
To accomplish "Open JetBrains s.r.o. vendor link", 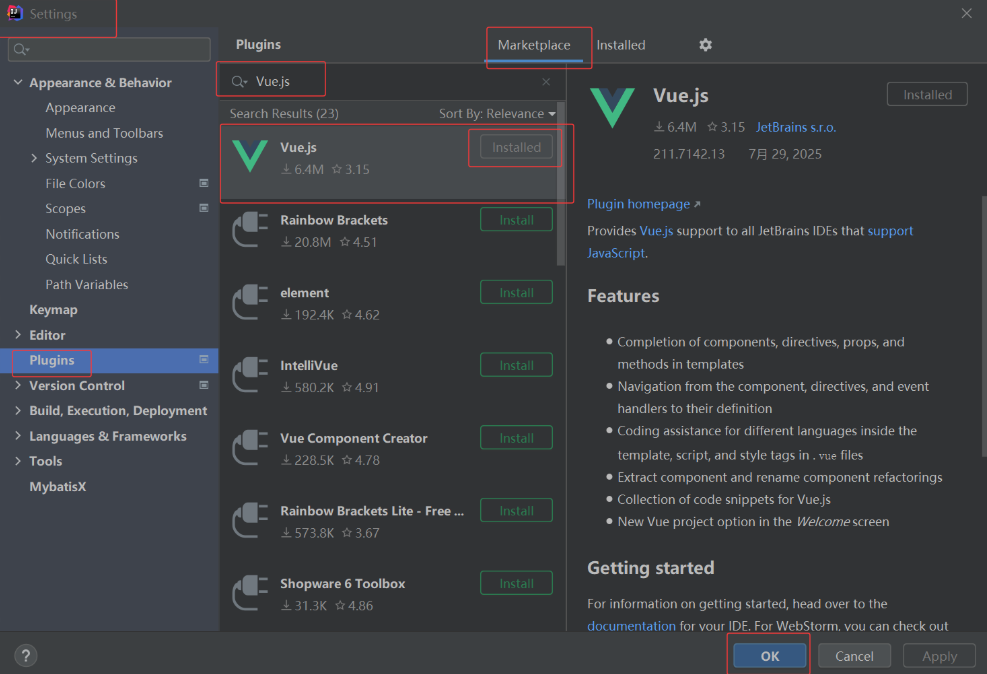I will pos(796,127).
